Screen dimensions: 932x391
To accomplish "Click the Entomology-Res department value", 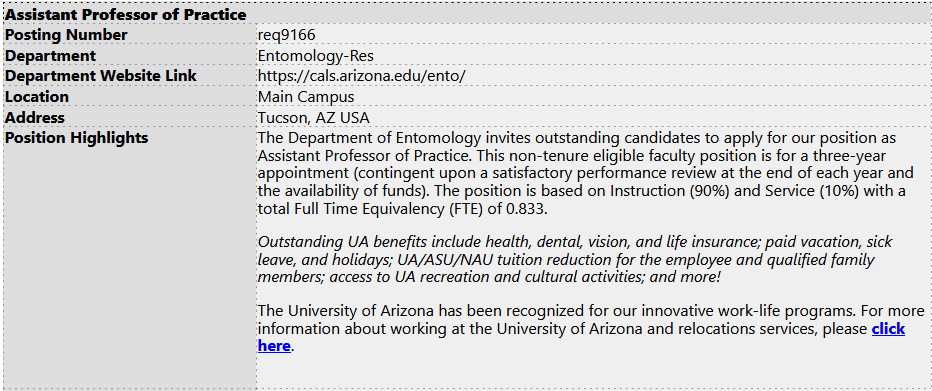I will [316, 56].
